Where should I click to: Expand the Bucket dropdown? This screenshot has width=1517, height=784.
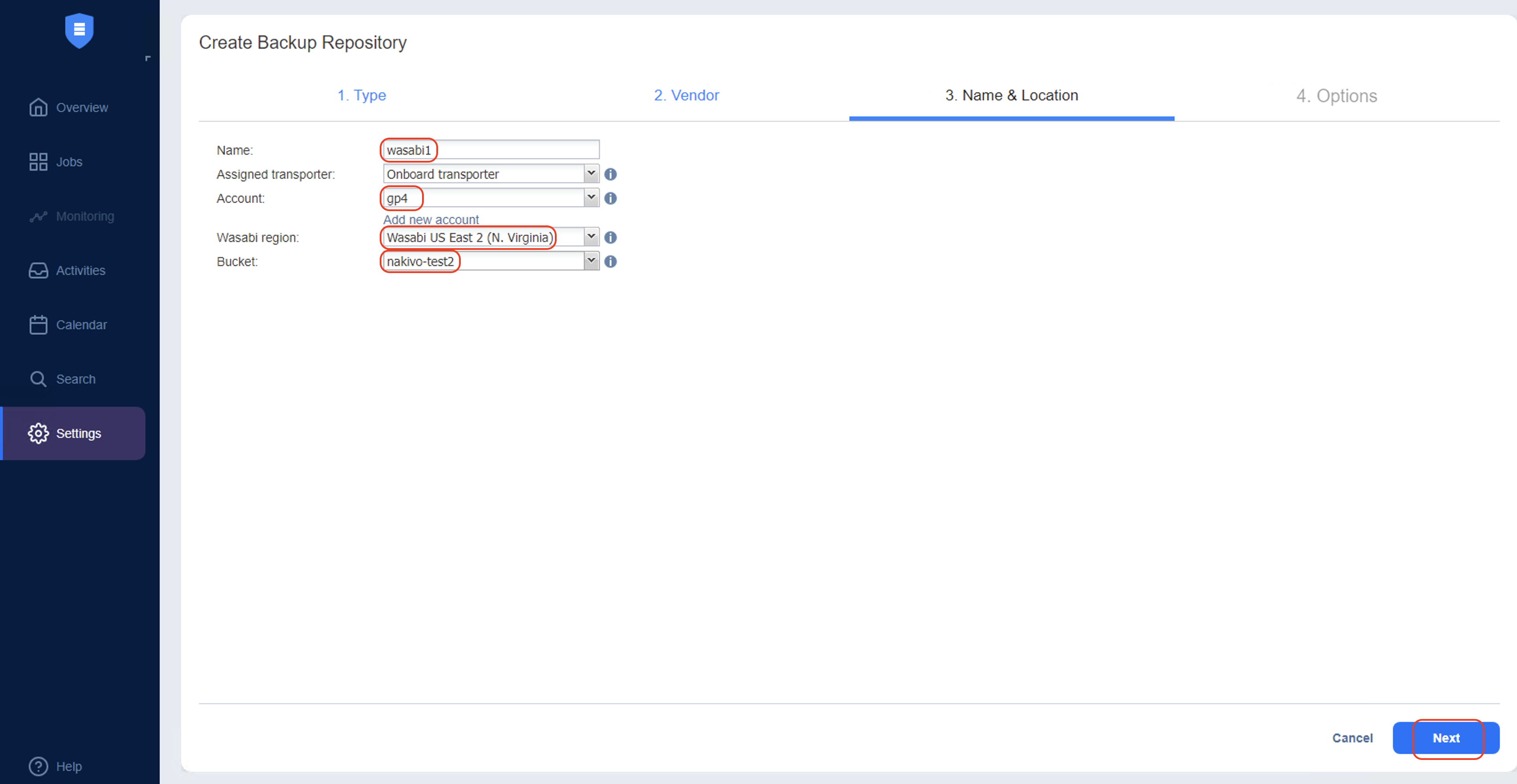591,261
